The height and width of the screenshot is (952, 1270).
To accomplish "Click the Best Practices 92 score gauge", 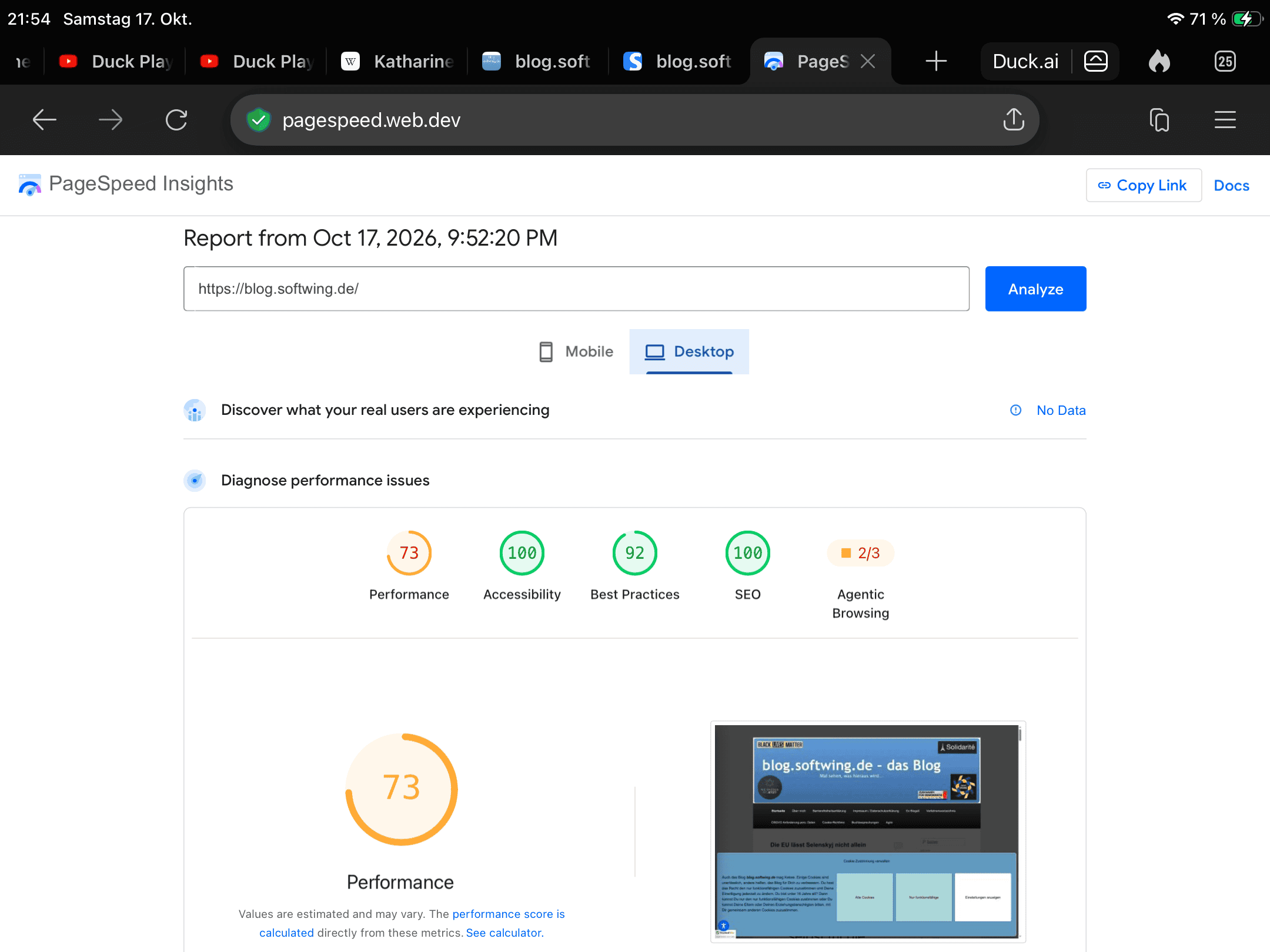I will (635, 553).
